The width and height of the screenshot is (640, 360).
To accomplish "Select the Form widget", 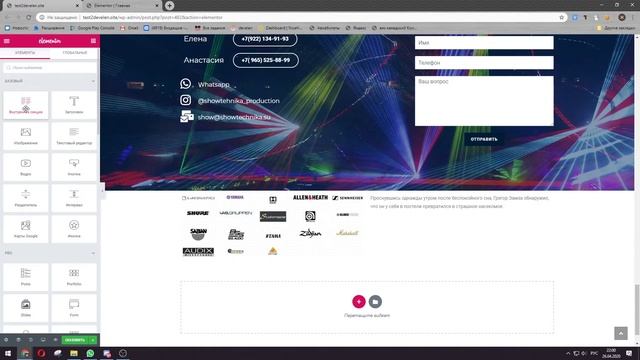I will (74, 308).
